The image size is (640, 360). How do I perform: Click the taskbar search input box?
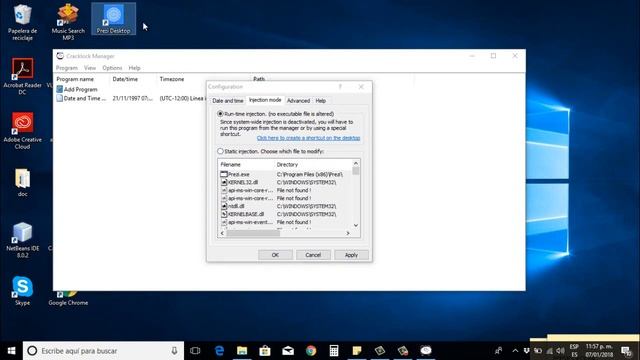103,351
